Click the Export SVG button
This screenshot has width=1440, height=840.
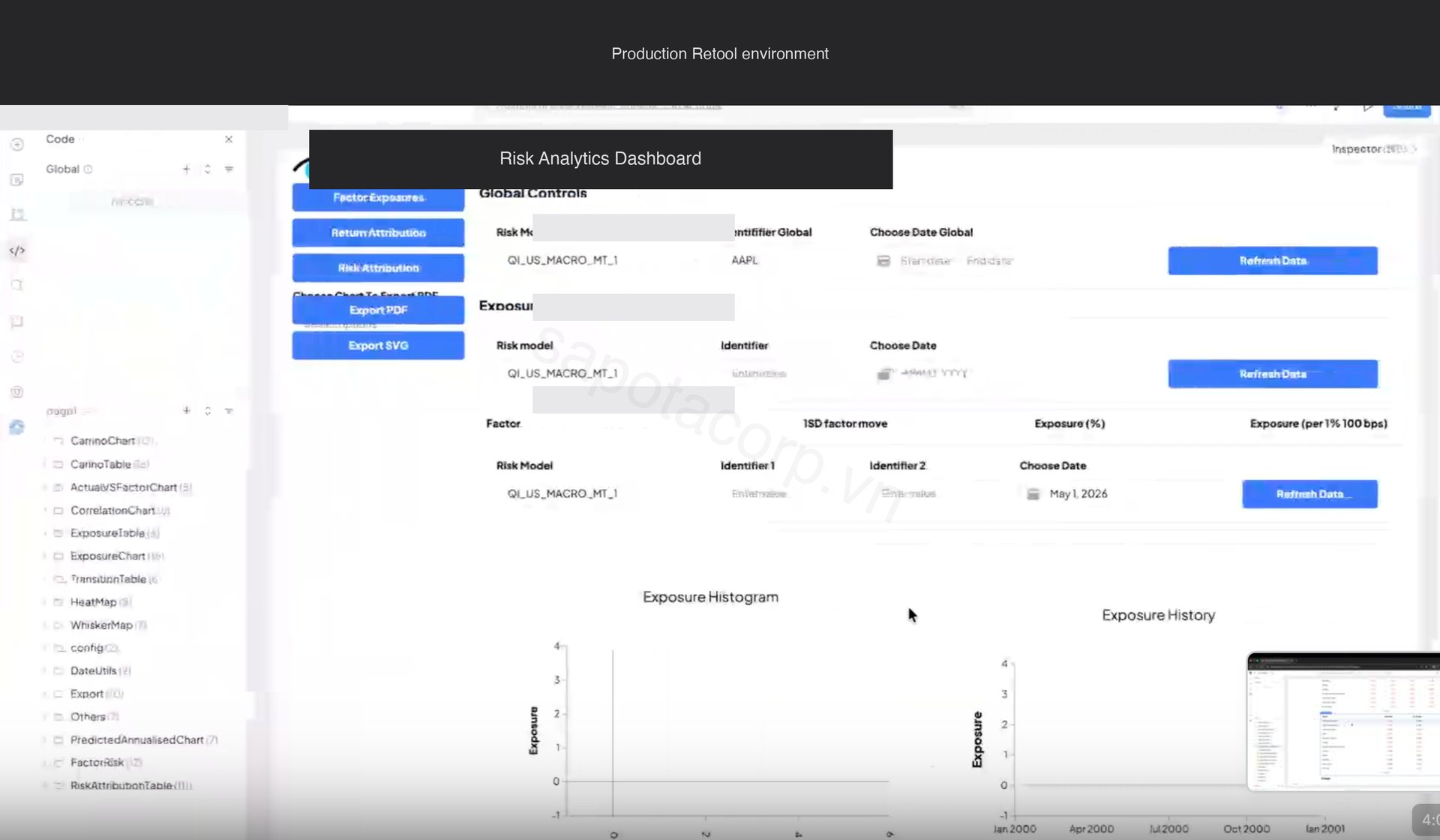(378, 346)
